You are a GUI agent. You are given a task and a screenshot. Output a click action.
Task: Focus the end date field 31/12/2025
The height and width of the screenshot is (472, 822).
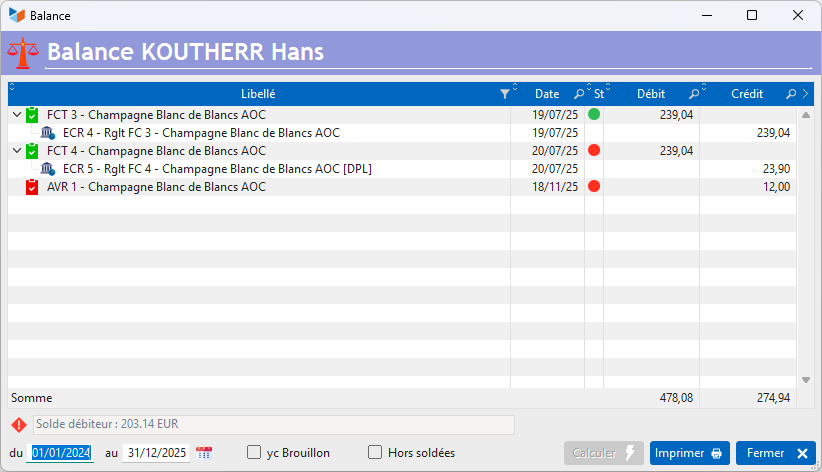156,453
